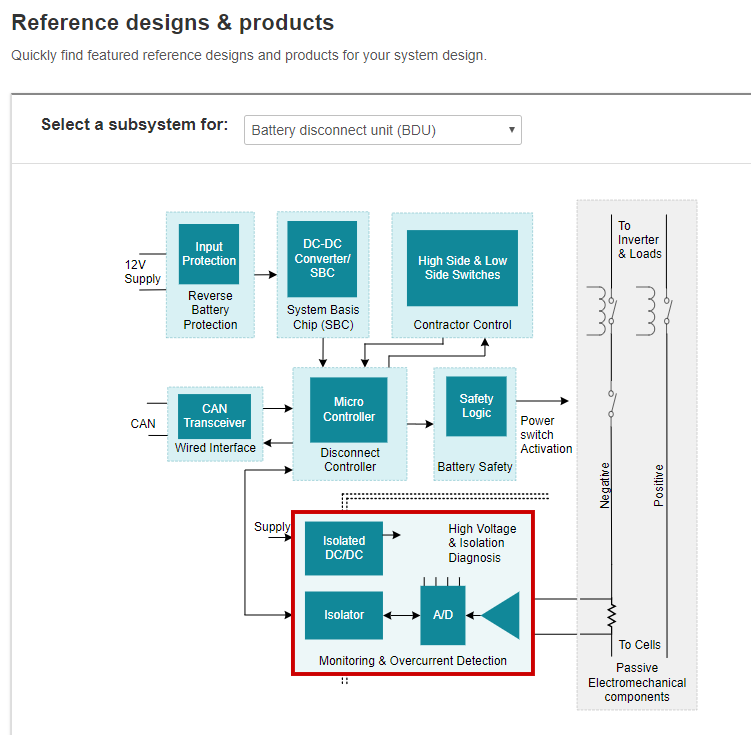The height and width of the screenshot is (735, 751).
Task: Click the Passive Electromechanical components label
Action: coord(637,682)
